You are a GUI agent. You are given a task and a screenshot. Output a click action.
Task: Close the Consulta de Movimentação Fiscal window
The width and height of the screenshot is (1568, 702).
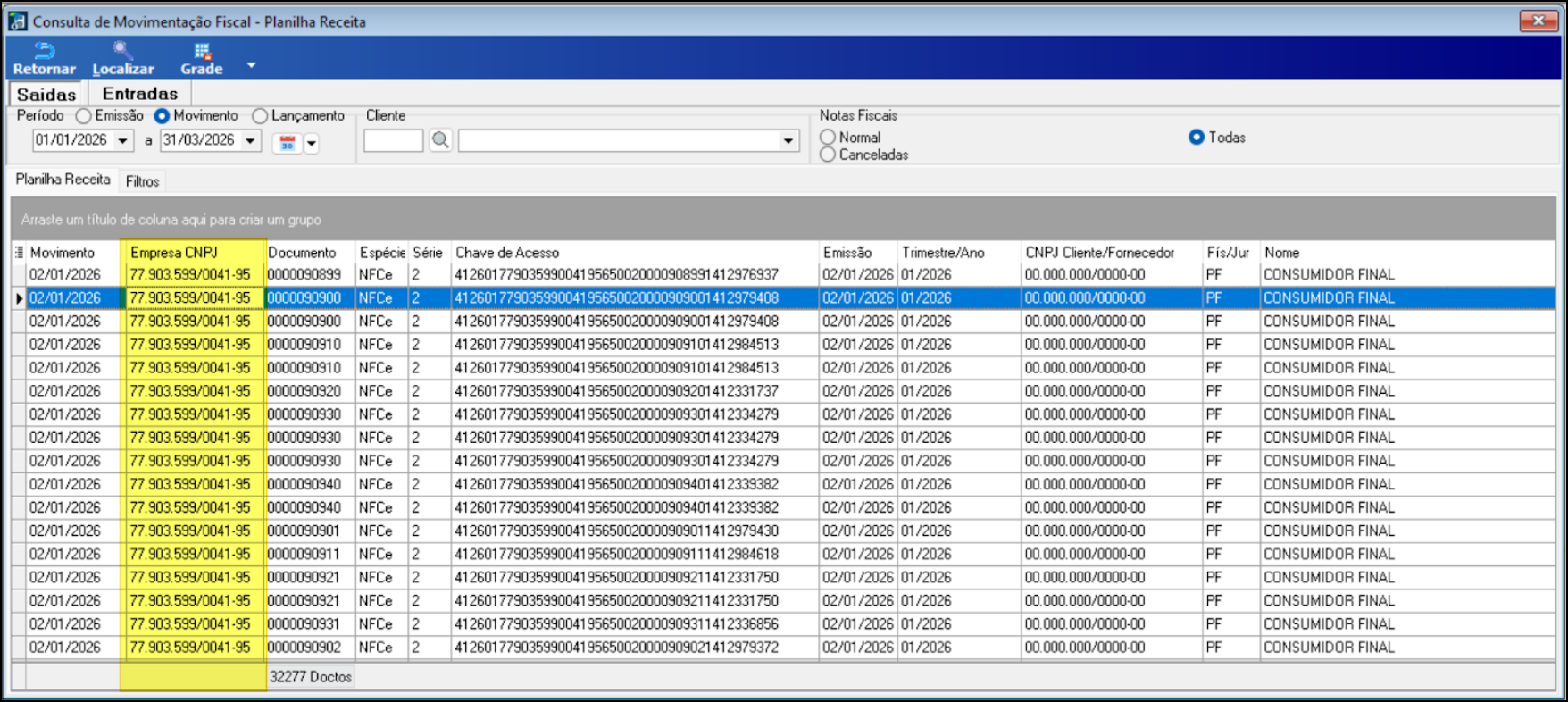tap(1538, 21)
